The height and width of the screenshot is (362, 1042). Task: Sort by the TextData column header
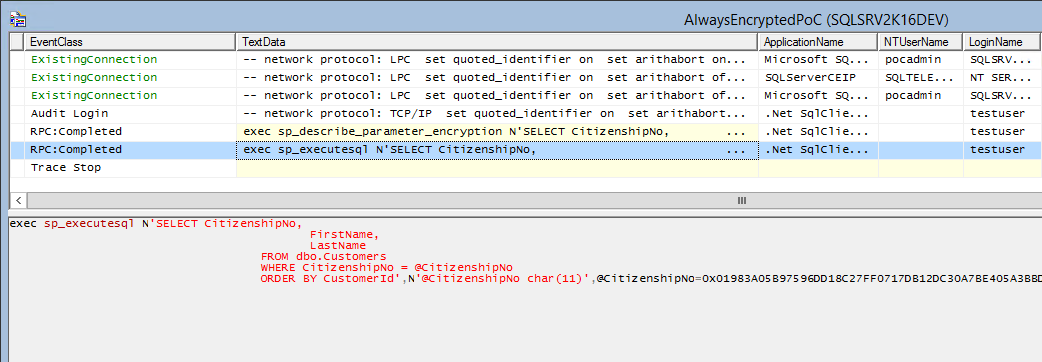coord(497,42)
